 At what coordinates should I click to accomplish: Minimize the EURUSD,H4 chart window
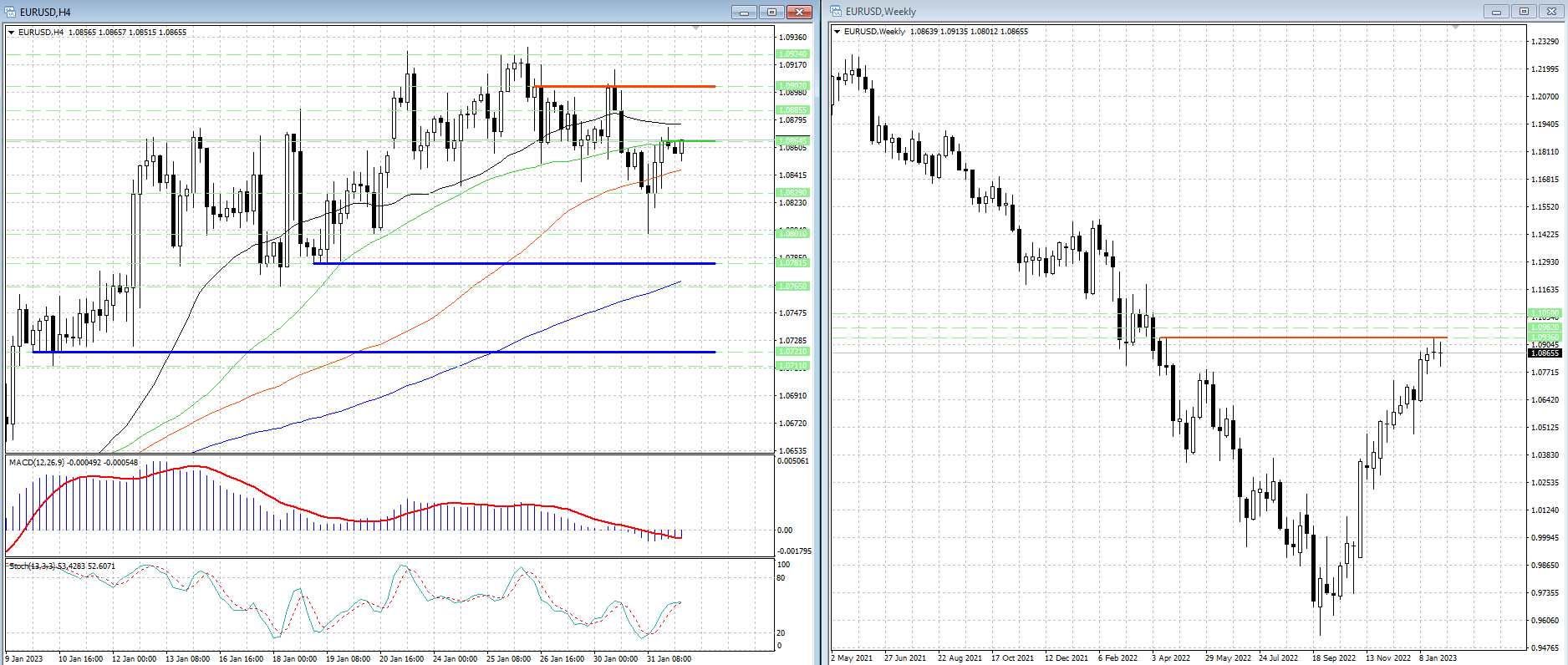coord(744,12)
